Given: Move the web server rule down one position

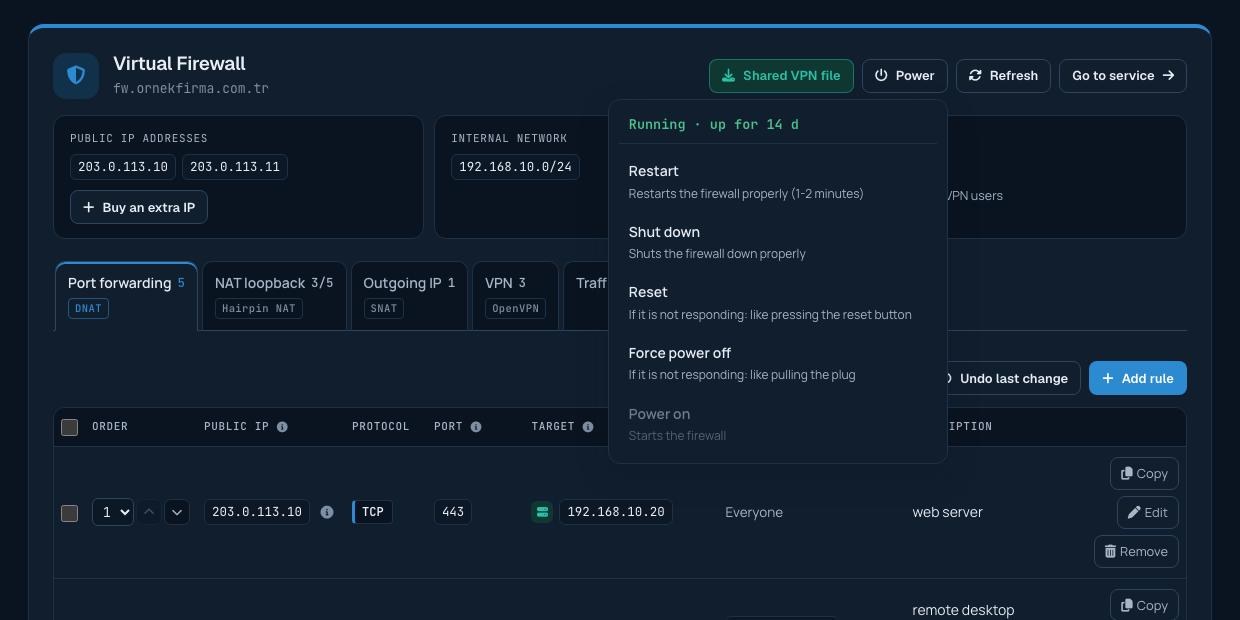Looking at the screenshot, I should pyautogui.click(x=177, y=512).
